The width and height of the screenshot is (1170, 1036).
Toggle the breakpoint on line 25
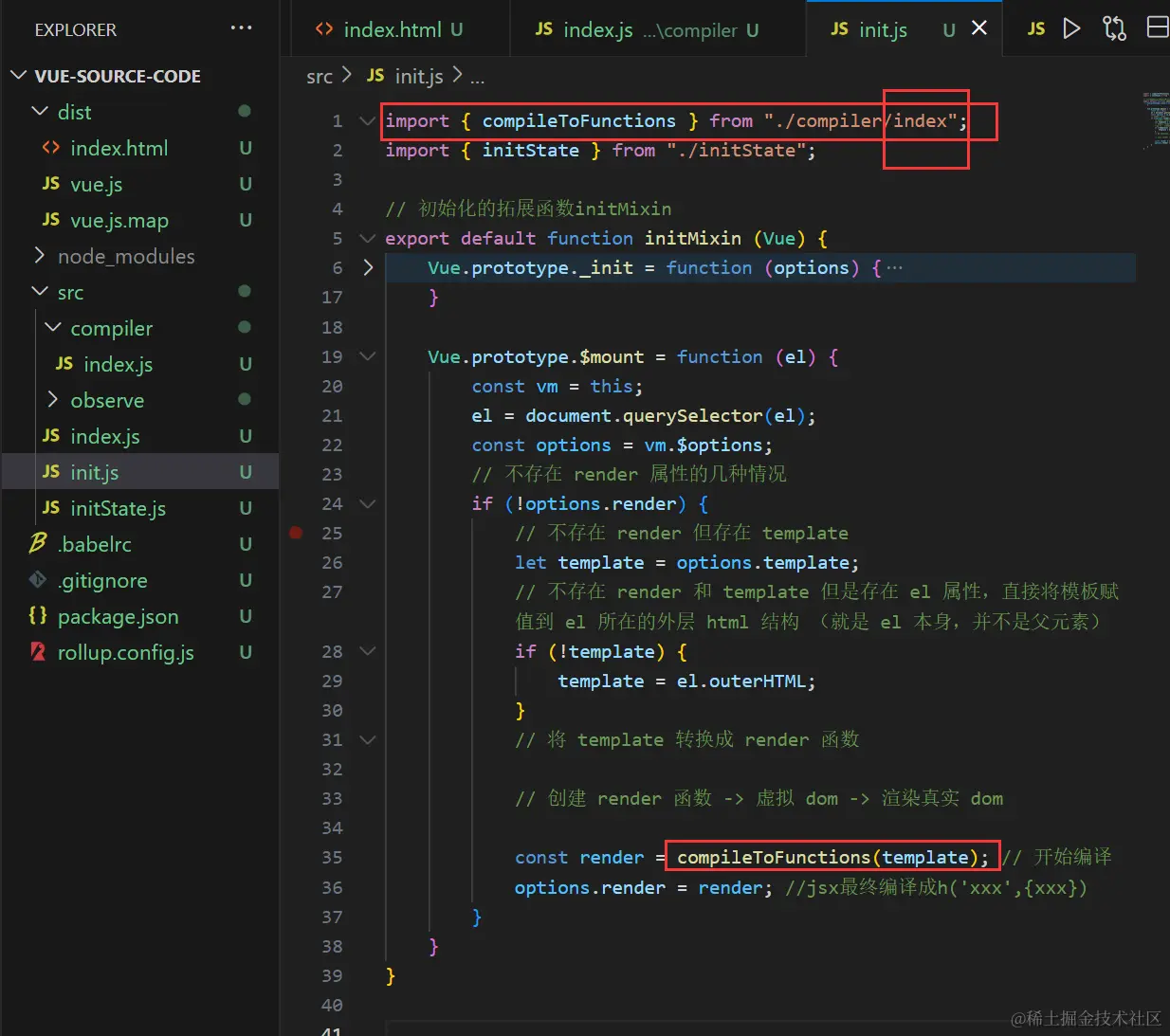pyautogui.click(x=296, y=533)
